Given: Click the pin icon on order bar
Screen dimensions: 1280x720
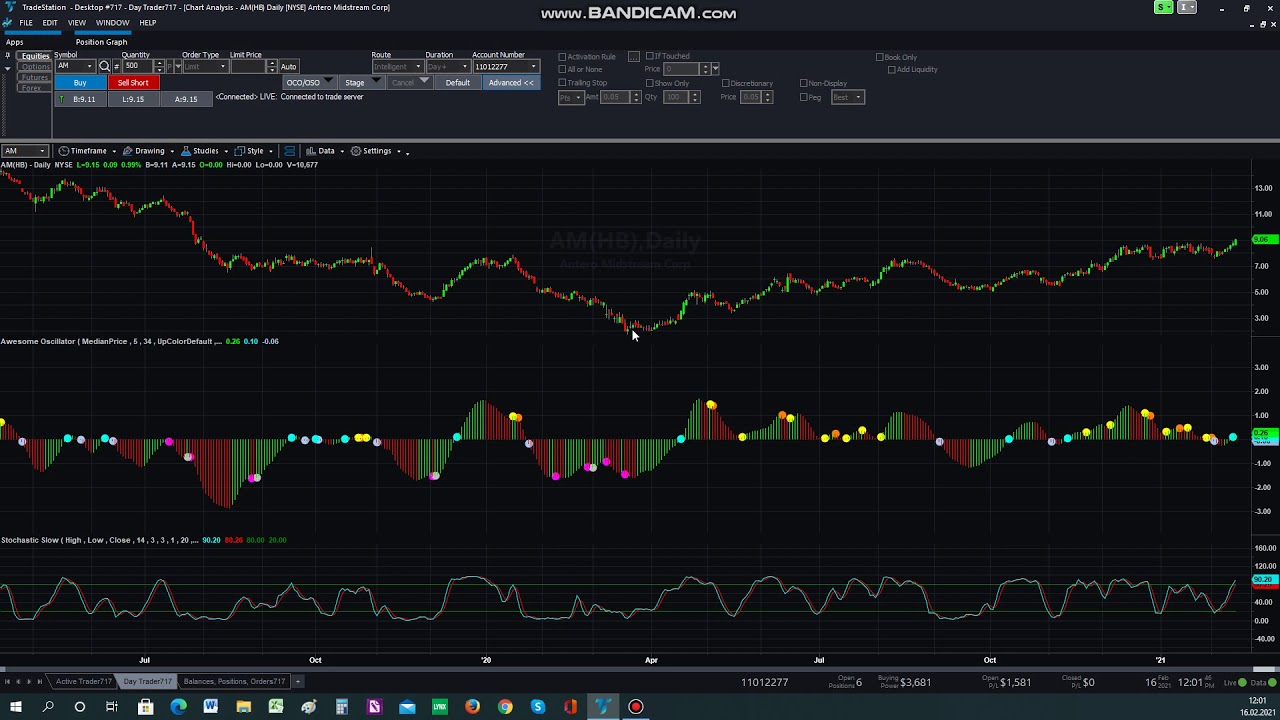Looking at the screenshot, I should [x=8, y=56].
